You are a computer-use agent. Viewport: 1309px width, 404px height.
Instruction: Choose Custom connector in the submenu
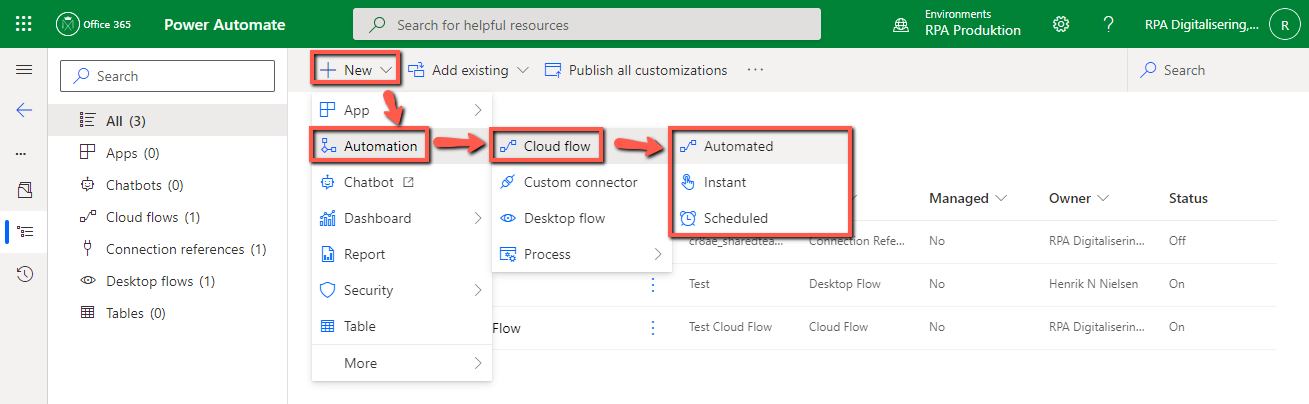(x=581, y=182)
